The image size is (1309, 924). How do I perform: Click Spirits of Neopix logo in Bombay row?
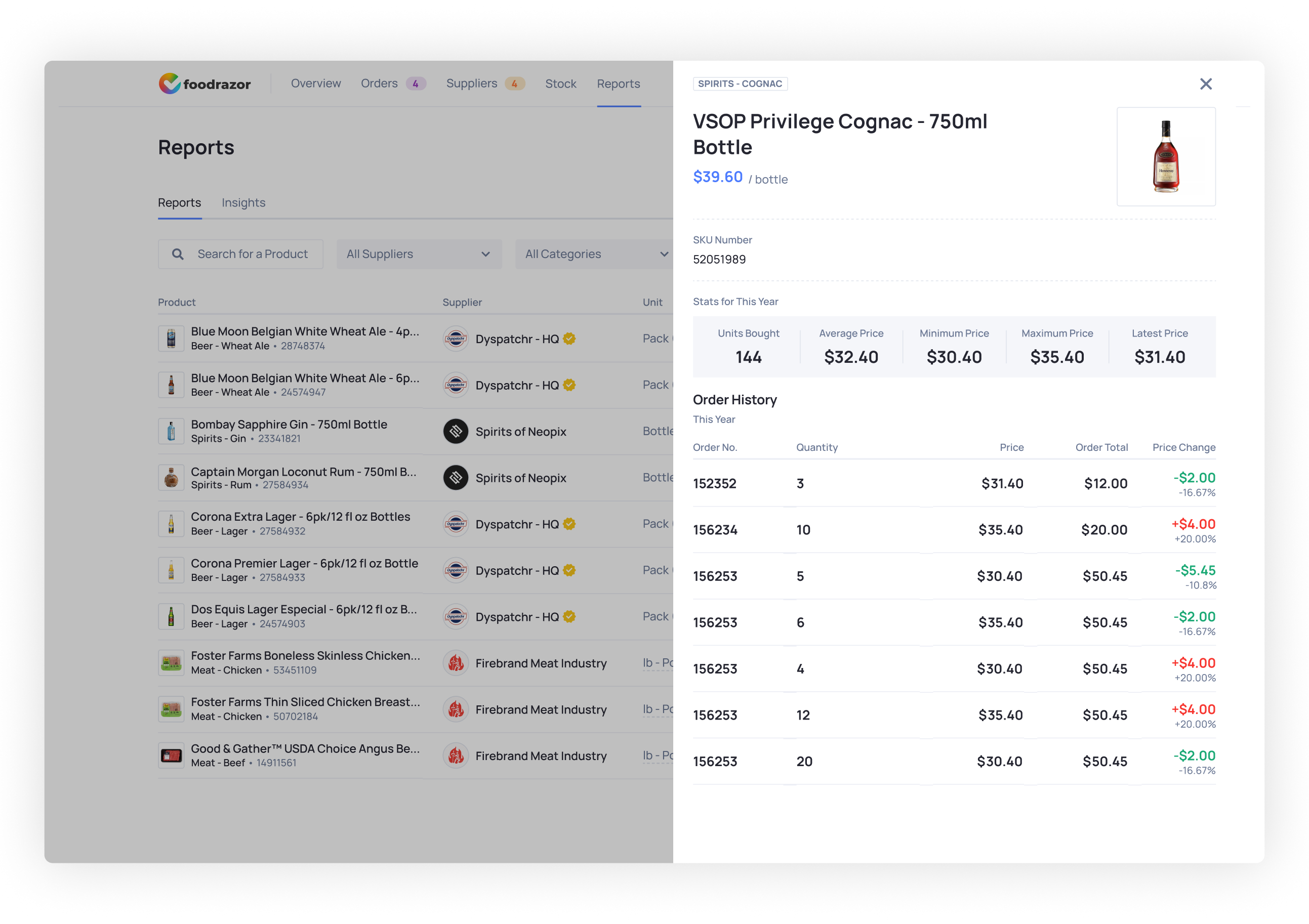click(x=456, y=432)
